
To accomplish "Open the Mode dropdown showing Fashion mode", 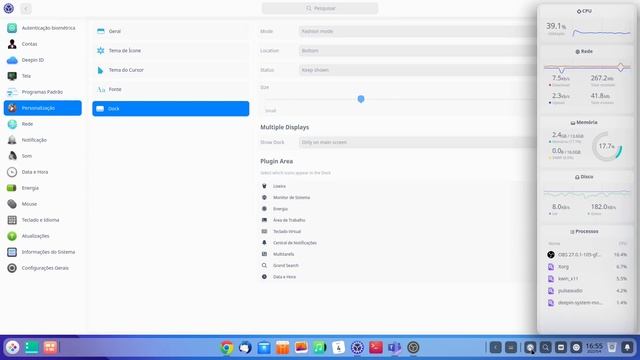I will point(417,31).
